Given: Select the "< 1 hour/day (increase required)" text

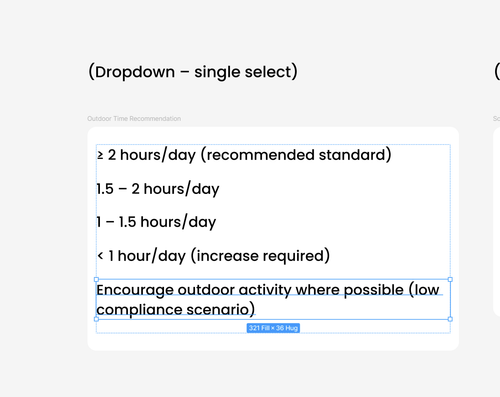Looking at the screenshot, I should pos(213,256).
